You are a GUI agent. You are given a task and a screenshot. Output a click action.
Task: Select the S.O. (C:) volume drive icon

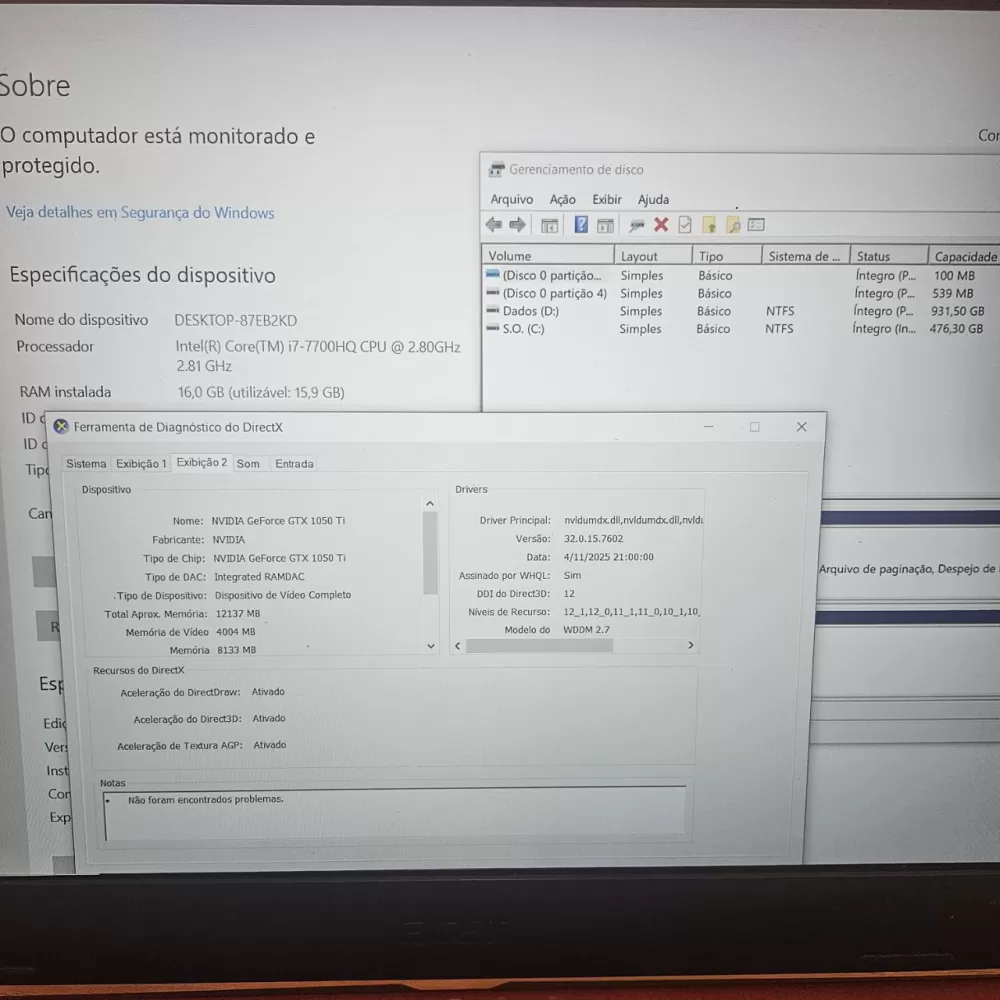[x=492, y=328]
